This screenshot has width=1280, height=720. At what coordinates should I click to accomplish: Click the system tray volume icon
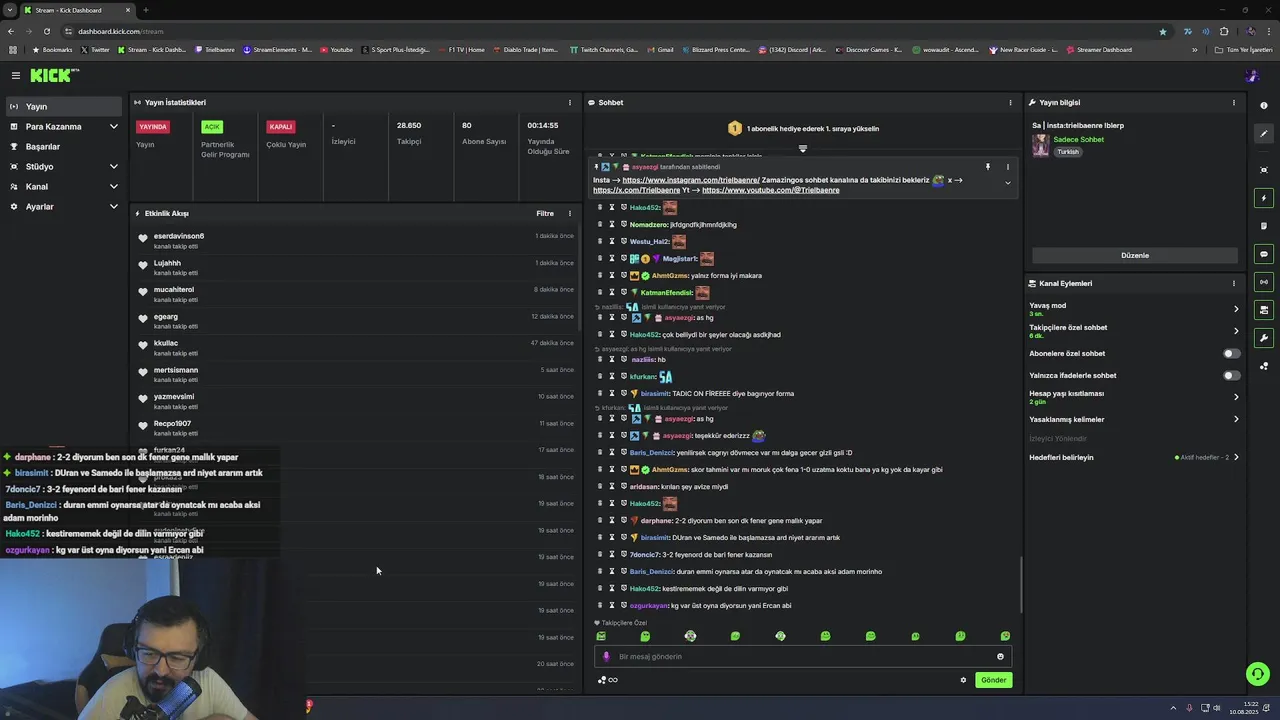click(1219, 708)
